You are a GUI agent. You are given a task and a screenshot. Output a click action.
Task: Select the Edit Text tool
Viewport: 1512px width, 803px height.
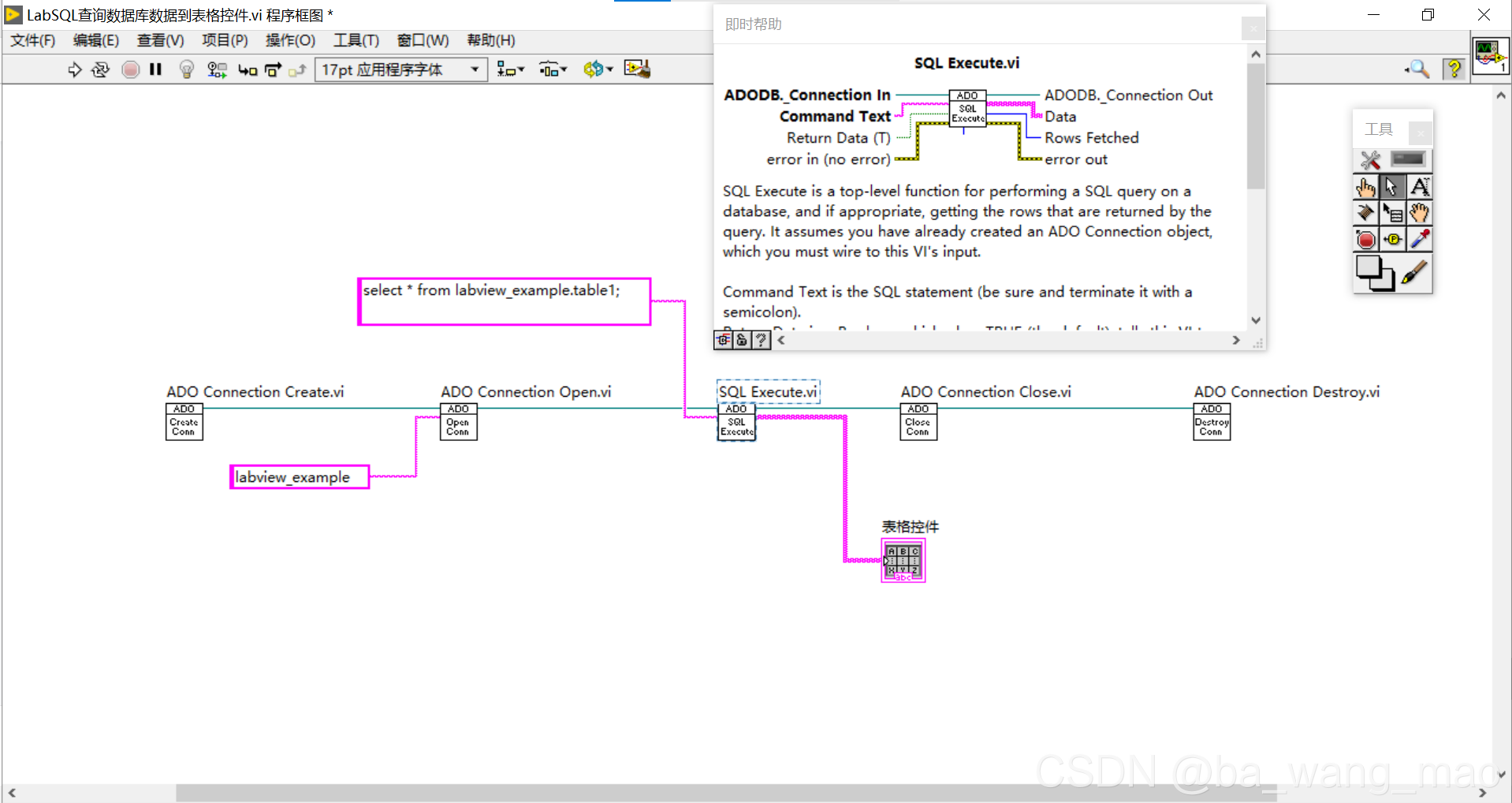pyautogui.click(x=1420, y=187)
